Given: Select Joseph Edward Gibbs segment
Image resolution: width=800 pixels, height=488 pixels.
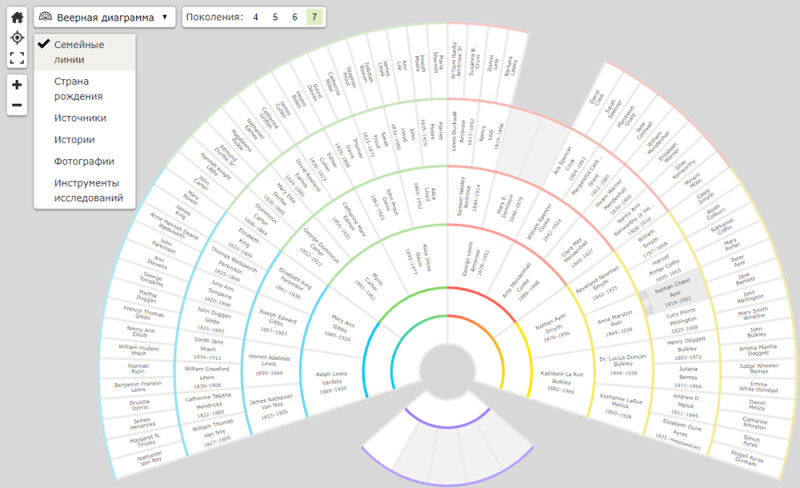Looking at the screenshot, I should [x=278, y=322].
